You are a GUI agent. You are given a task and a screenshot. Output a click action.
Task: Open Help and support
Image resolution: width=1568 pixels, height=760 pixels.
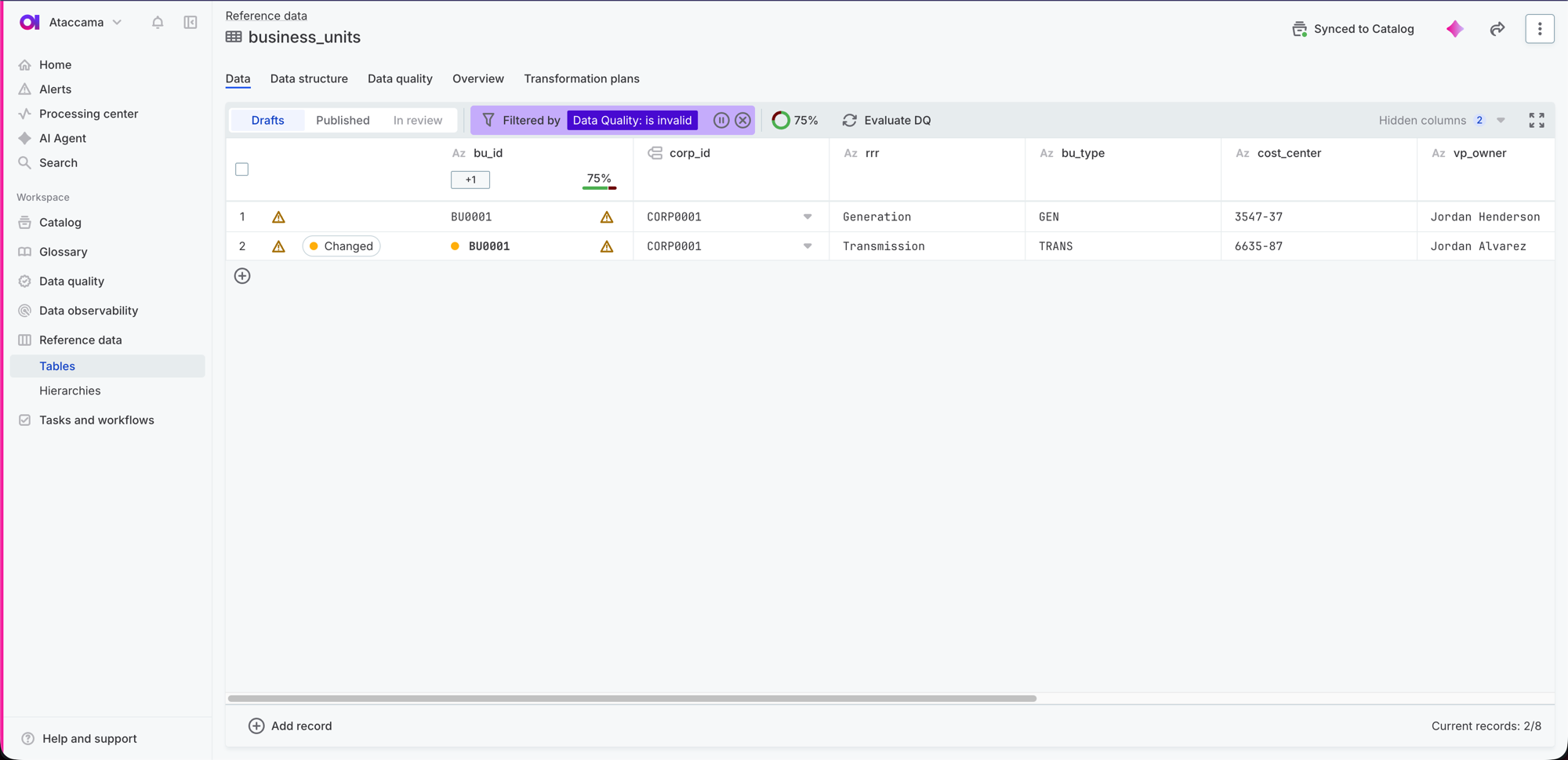pos(89,738)
